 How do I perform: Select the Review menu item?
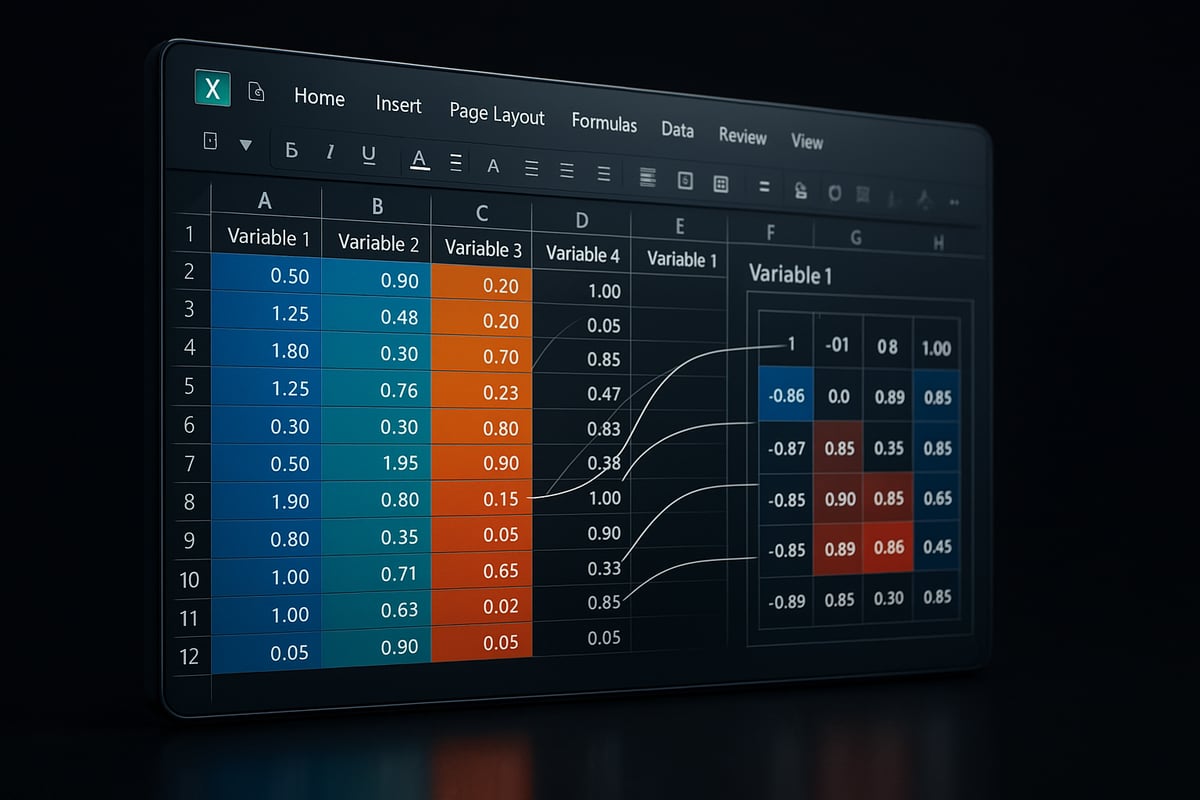click(742, 137)
